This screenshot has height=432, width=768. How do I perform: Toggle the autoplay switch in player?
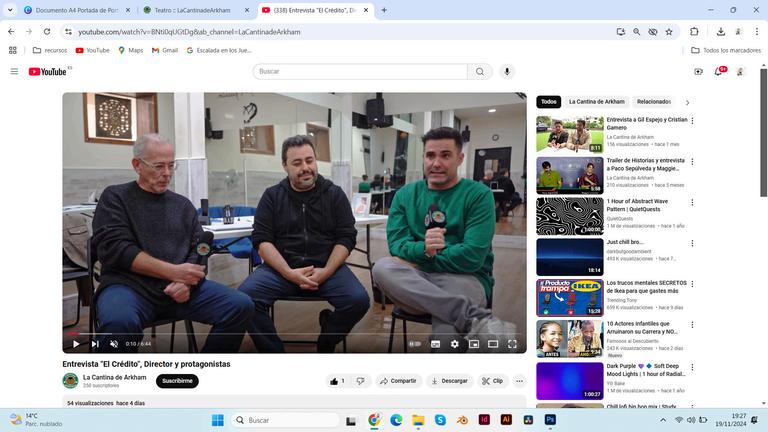point(415,344)
